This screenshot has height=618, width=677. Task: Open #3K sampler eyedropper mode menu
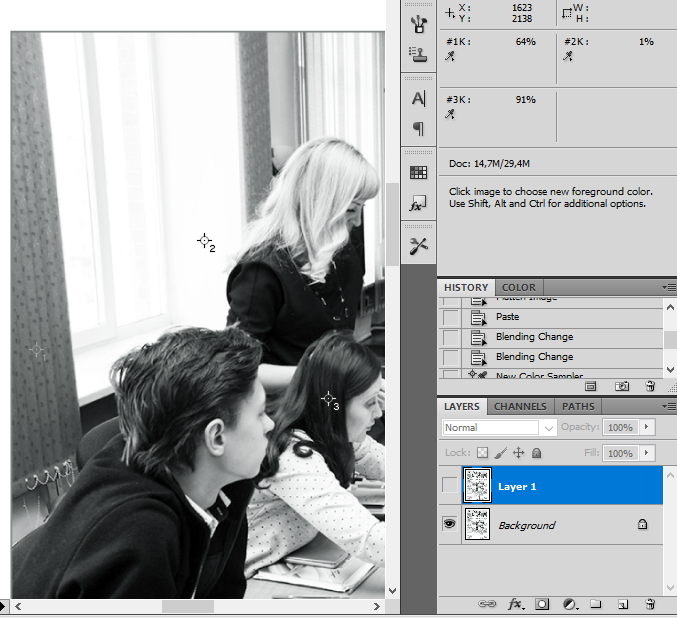(x=450, y=114)
